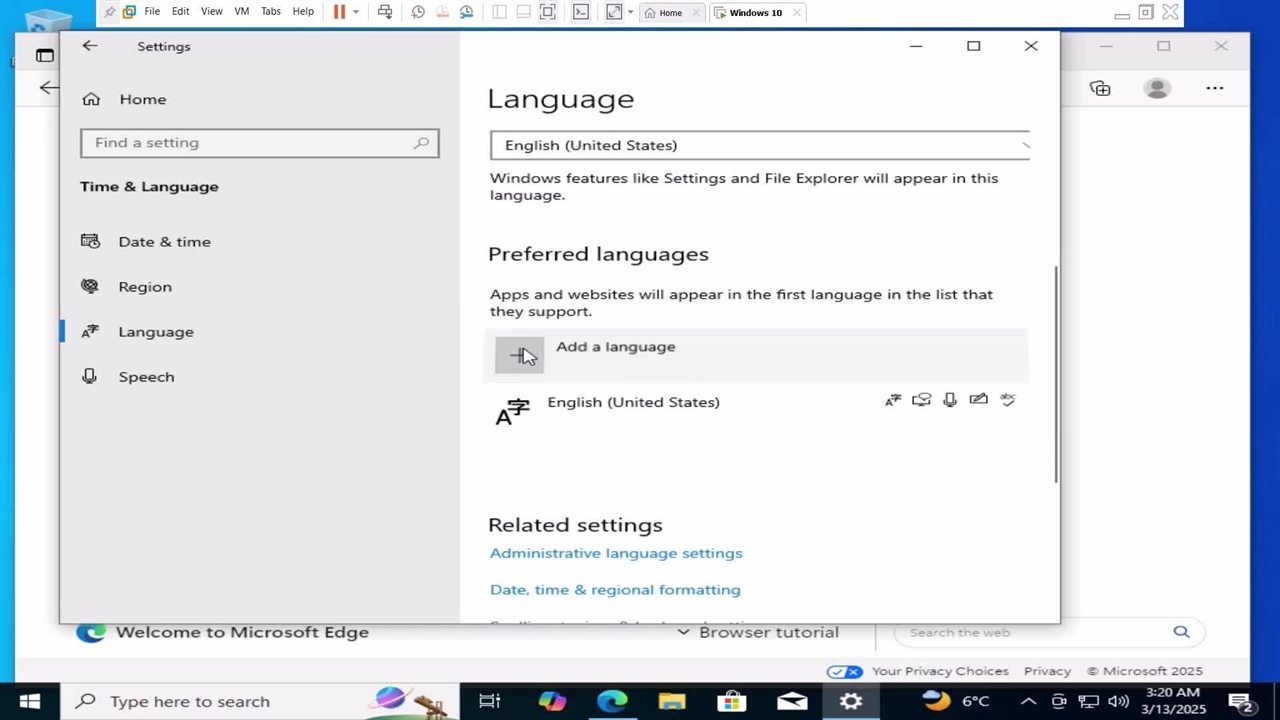Click the Settings back arrow
This screenshot has width=1280, height=720.
[90, 46]
